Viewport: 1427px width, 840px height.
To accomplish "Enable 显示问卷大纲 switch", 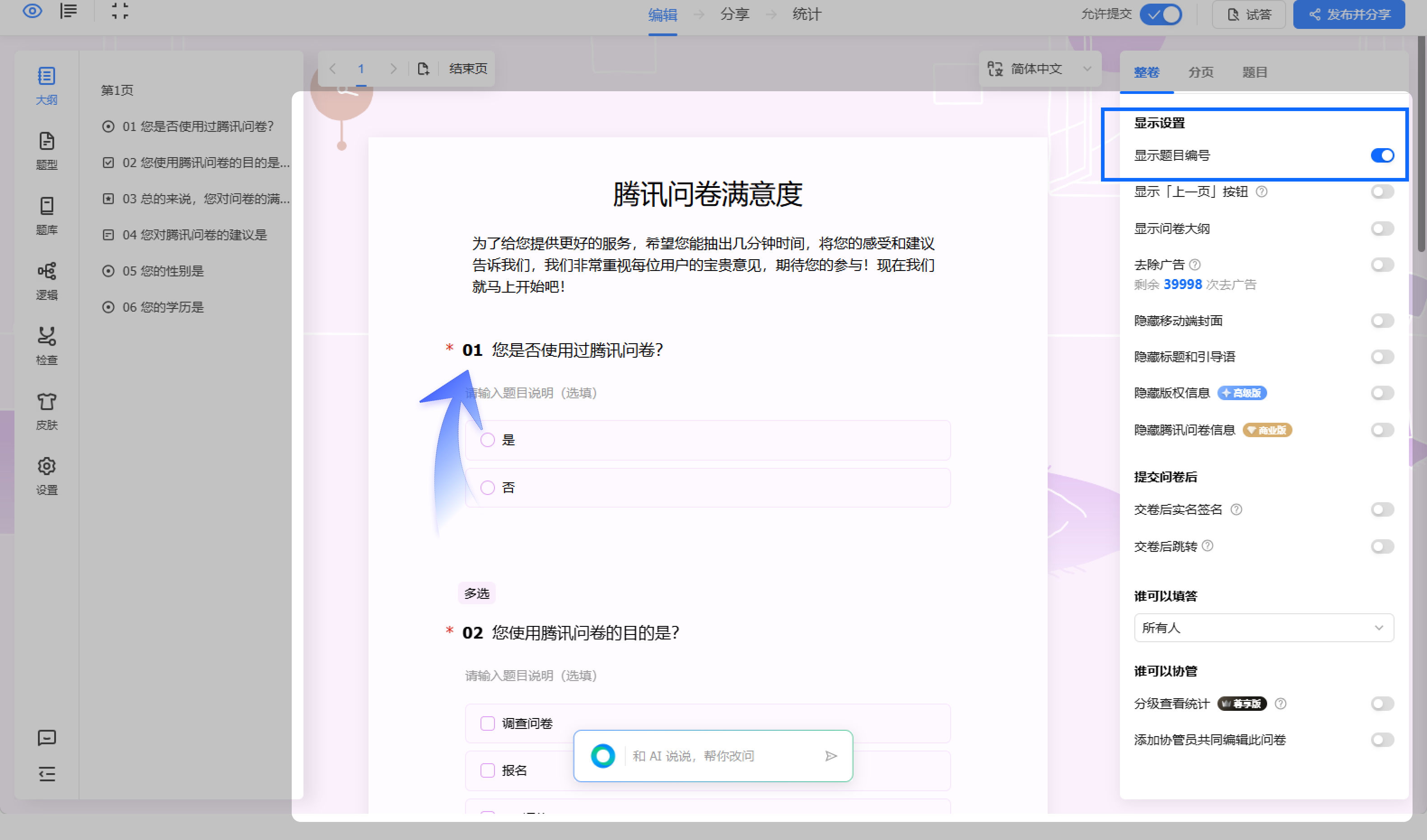I will [x=1382, y=228].
